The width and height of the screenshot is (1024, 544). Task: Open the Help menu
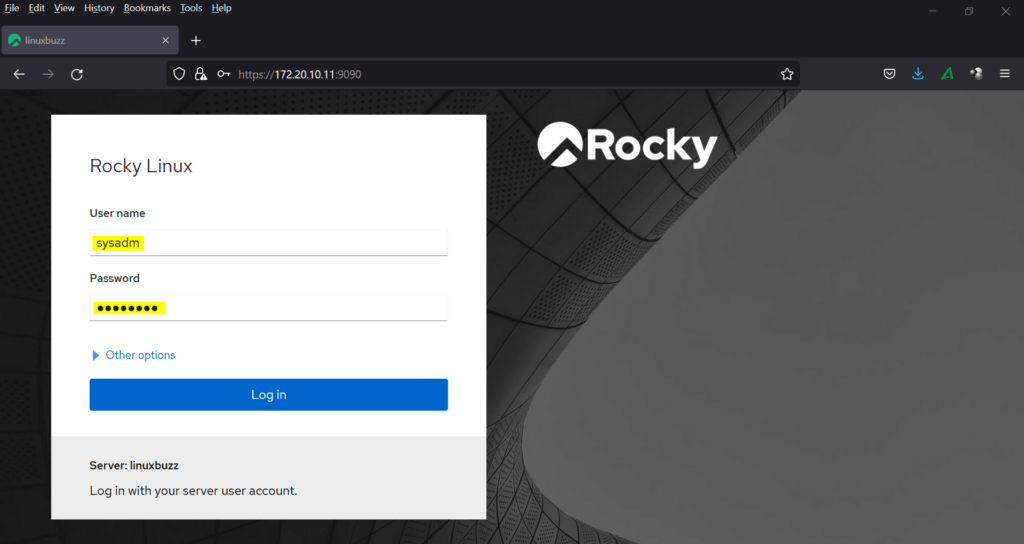click(x=221, y=8)
